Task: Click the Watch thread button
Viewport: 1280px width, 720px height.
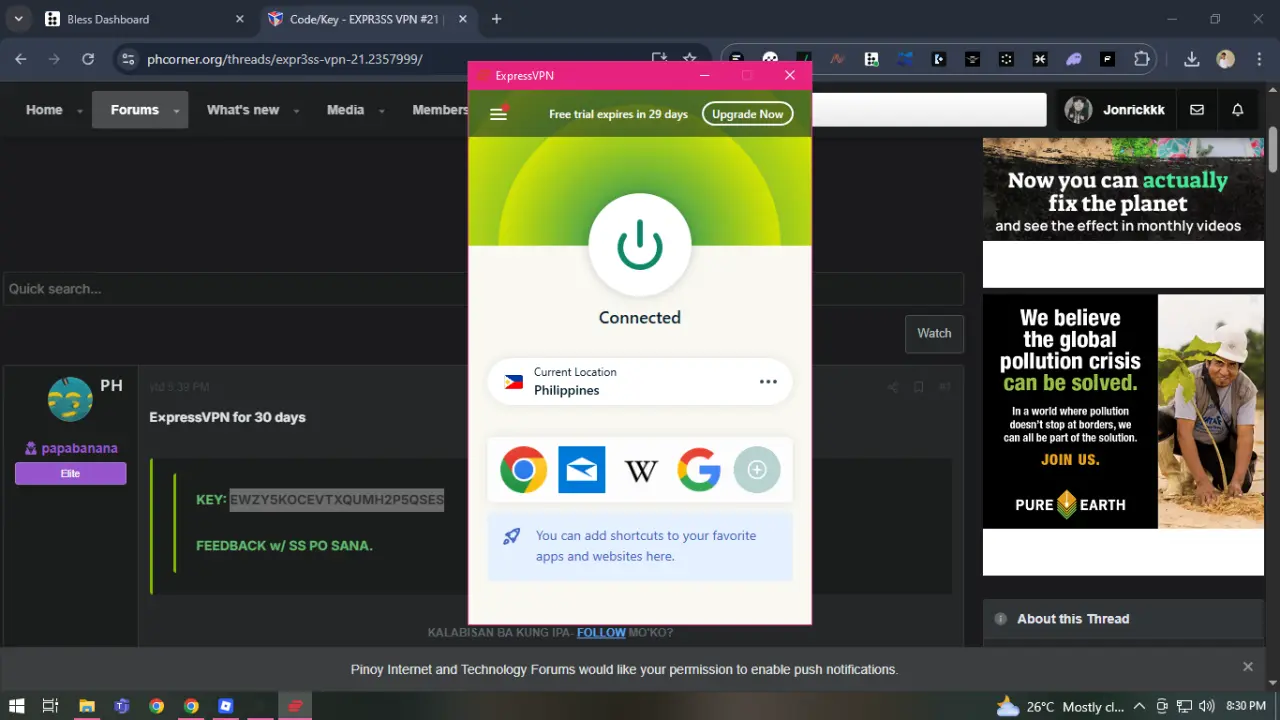Action: coord(934,333)
